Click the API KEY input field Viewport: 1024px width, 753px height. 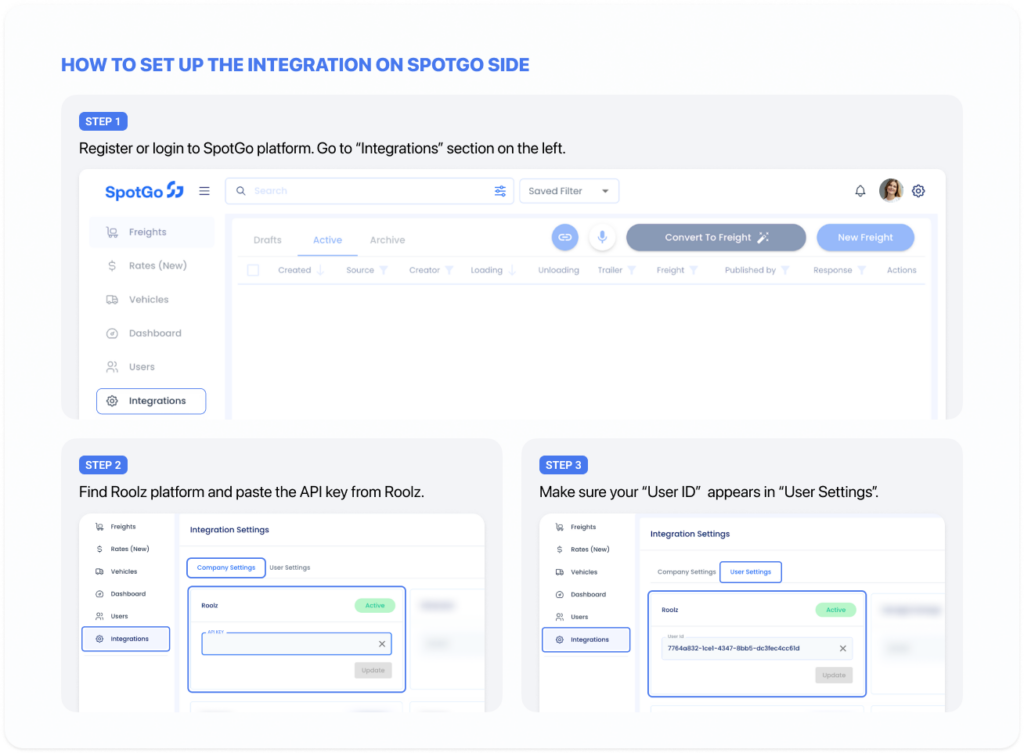[296, 644]
